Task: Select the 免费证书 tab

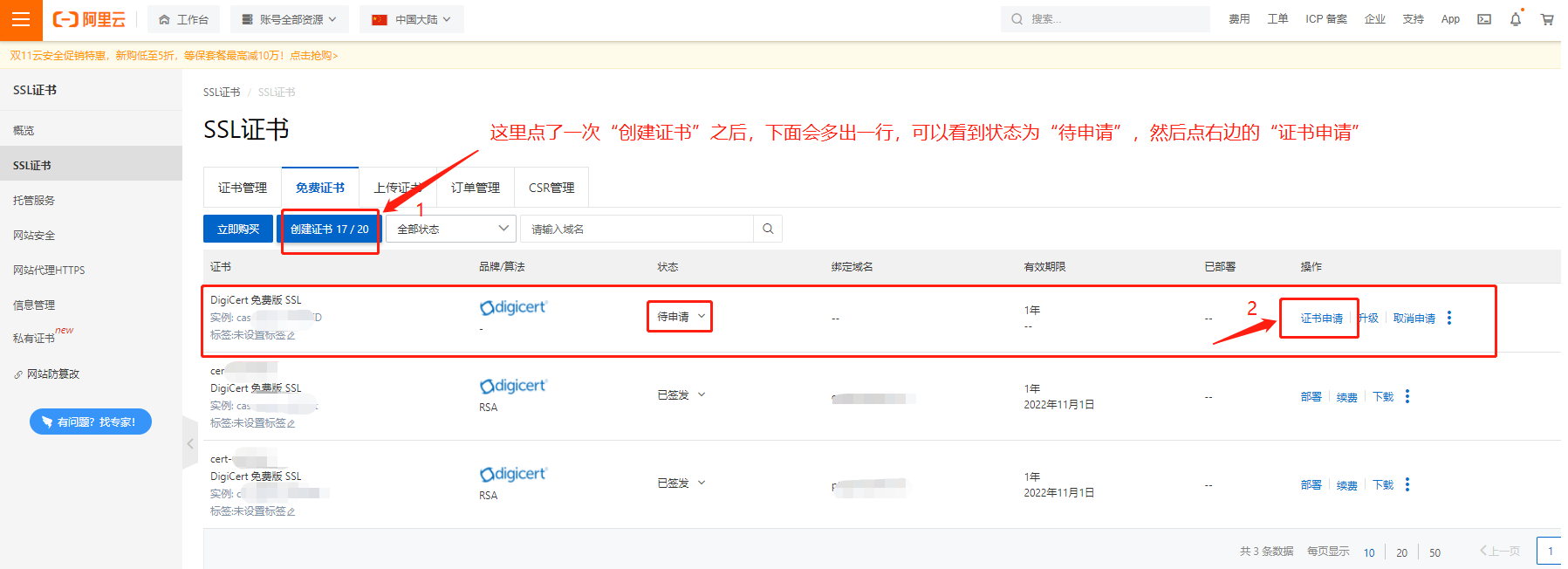Action: [x=320, y=188]
